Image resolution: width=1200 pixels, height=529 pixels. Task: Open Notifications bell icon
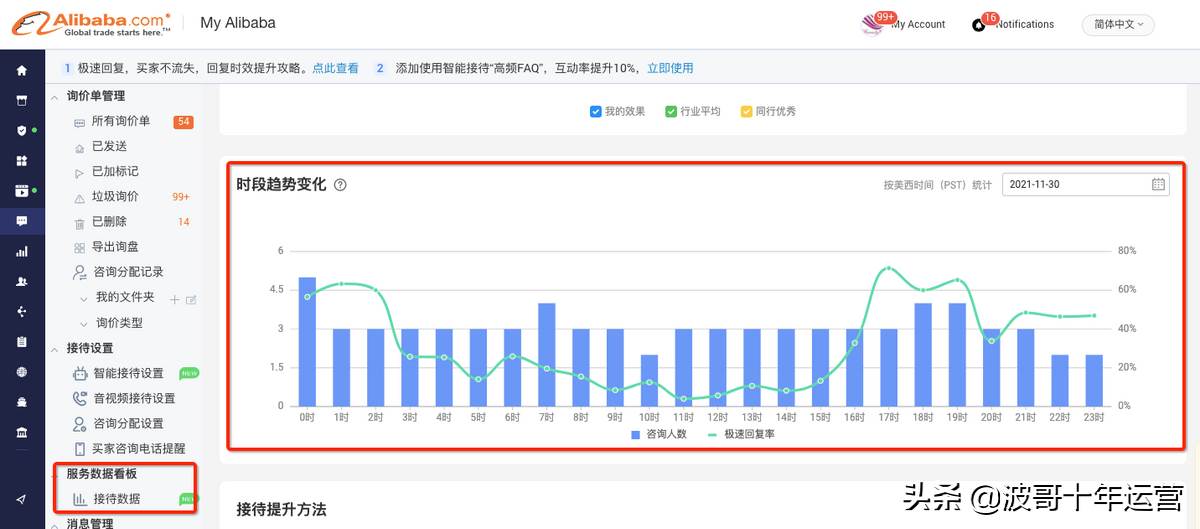coord(979,25)
